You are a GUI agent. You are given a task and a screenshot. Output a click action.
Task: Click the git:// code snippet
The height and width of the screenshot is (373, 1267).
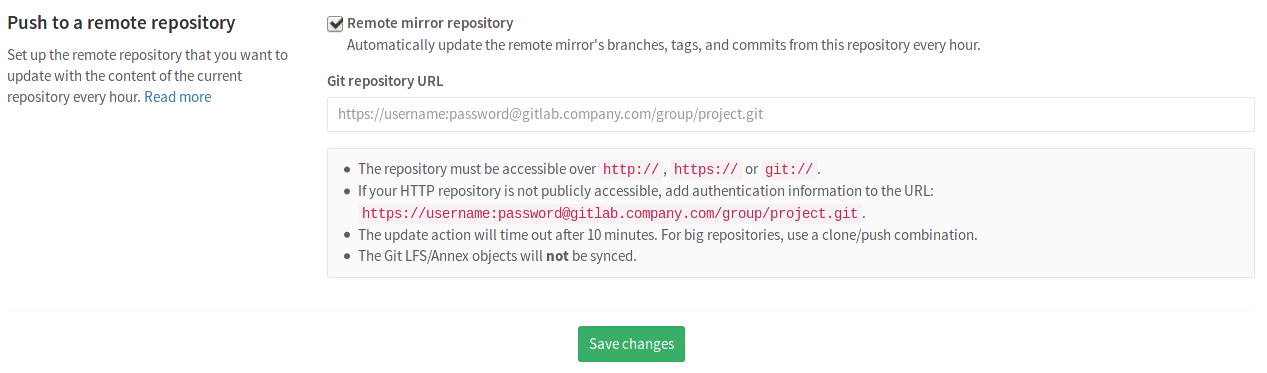tap(789, 169)
